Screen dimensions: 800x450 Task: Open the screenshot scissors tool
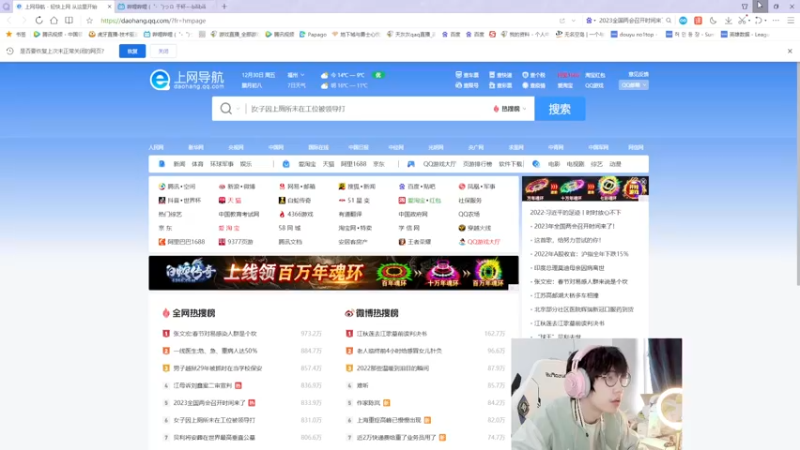pos(742,20)
